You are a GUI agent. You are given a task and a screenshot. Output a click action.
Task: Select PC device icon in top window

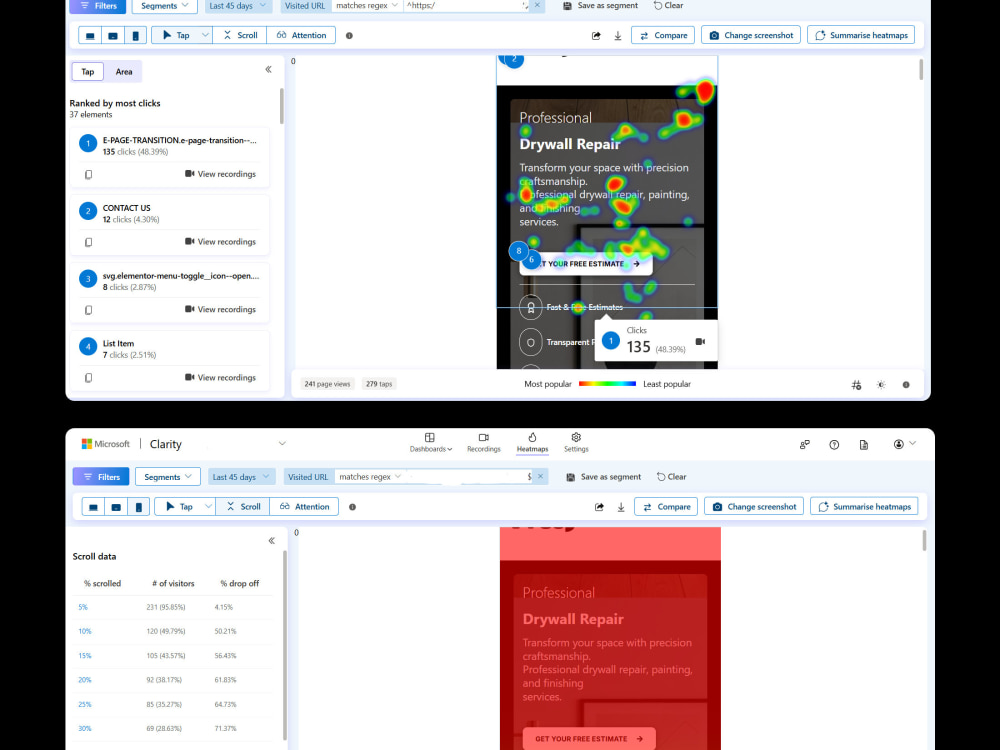90,36
